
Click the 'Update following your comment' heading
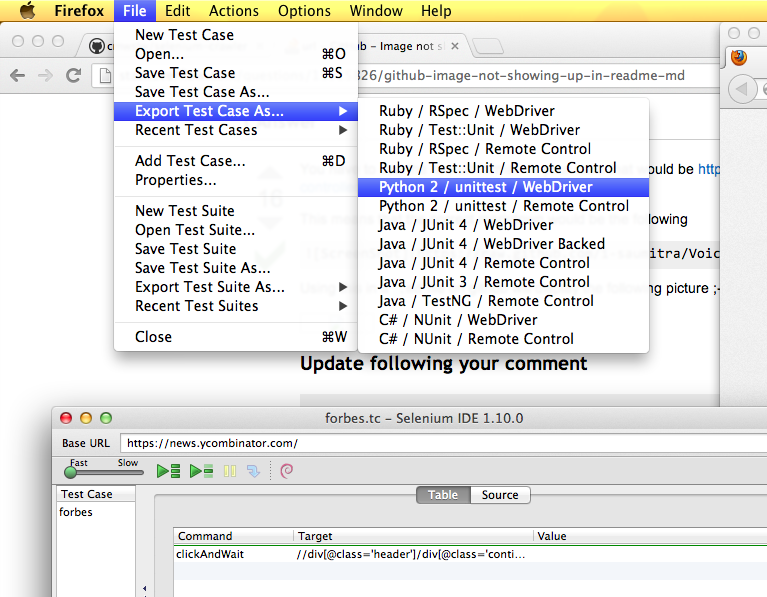pos(444,364)
